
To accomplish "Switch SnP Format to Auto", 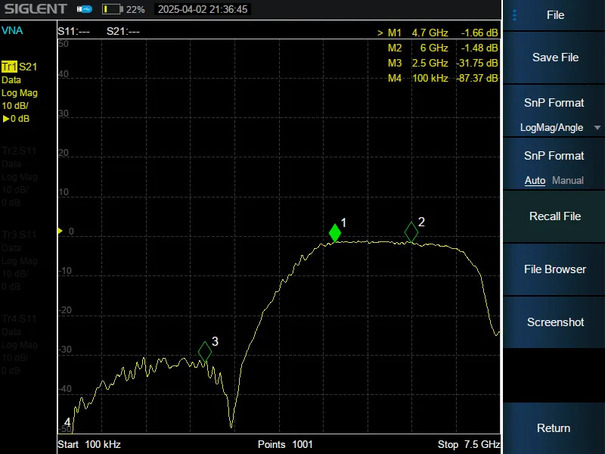I will pyautogui.click(x=535, y=180).
